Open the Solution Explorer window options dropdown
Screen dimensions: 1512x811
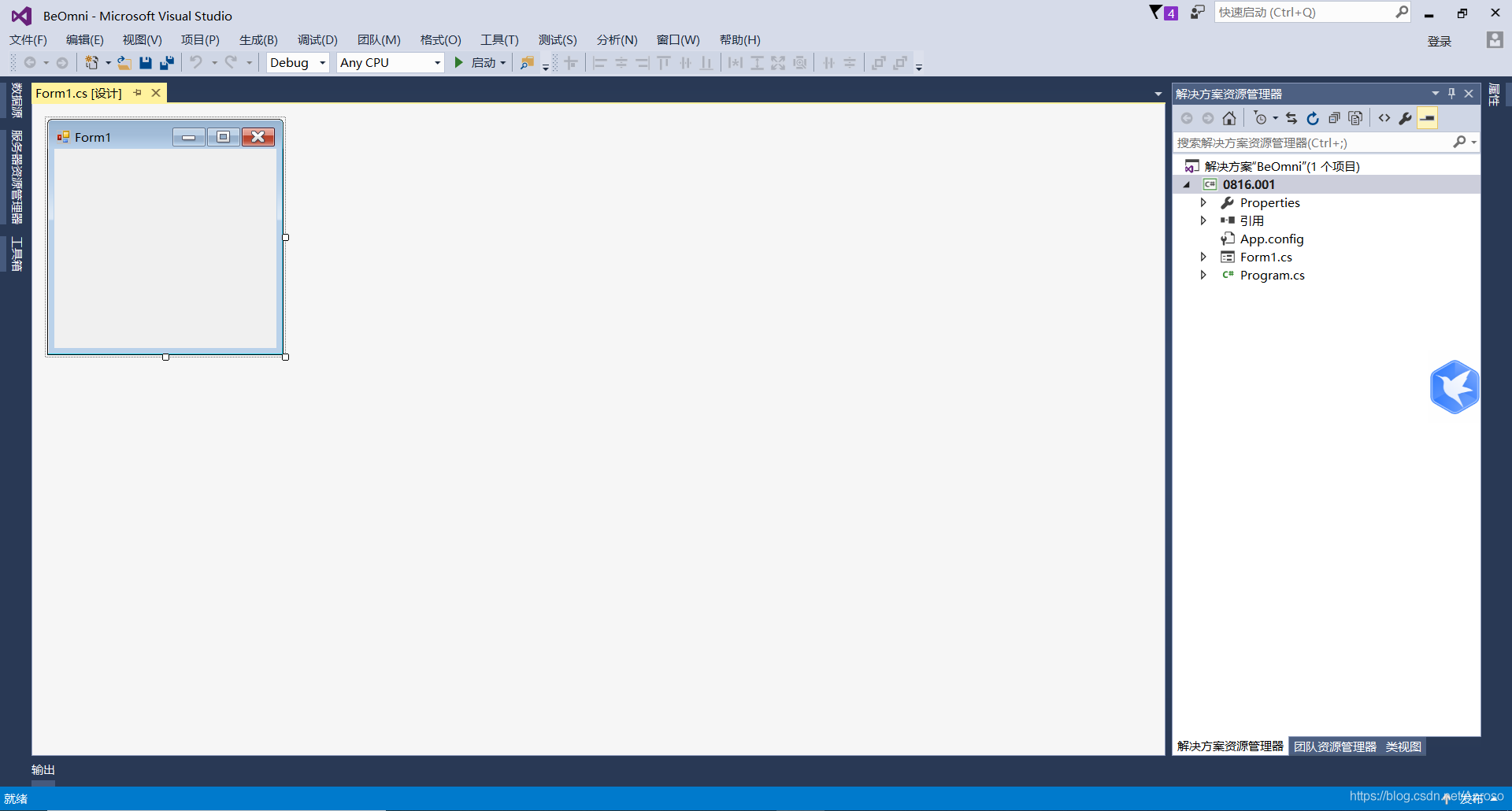tap(1435, 94)
